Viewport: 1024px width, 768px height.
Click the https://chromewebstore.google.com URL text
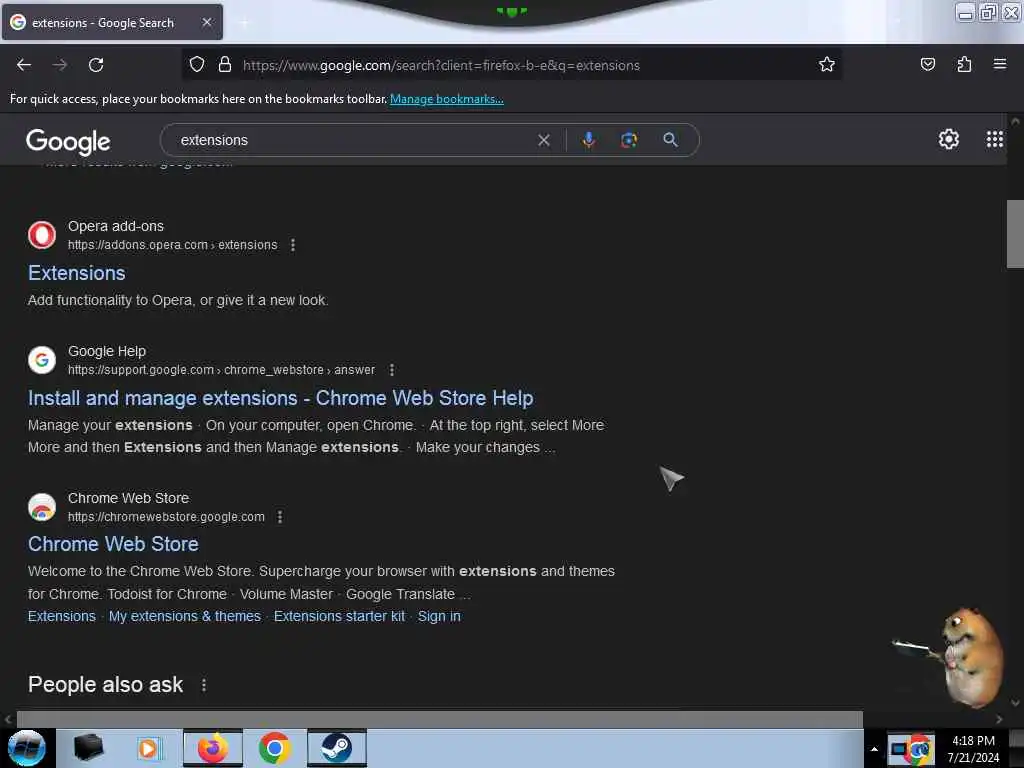click(167, 517)
